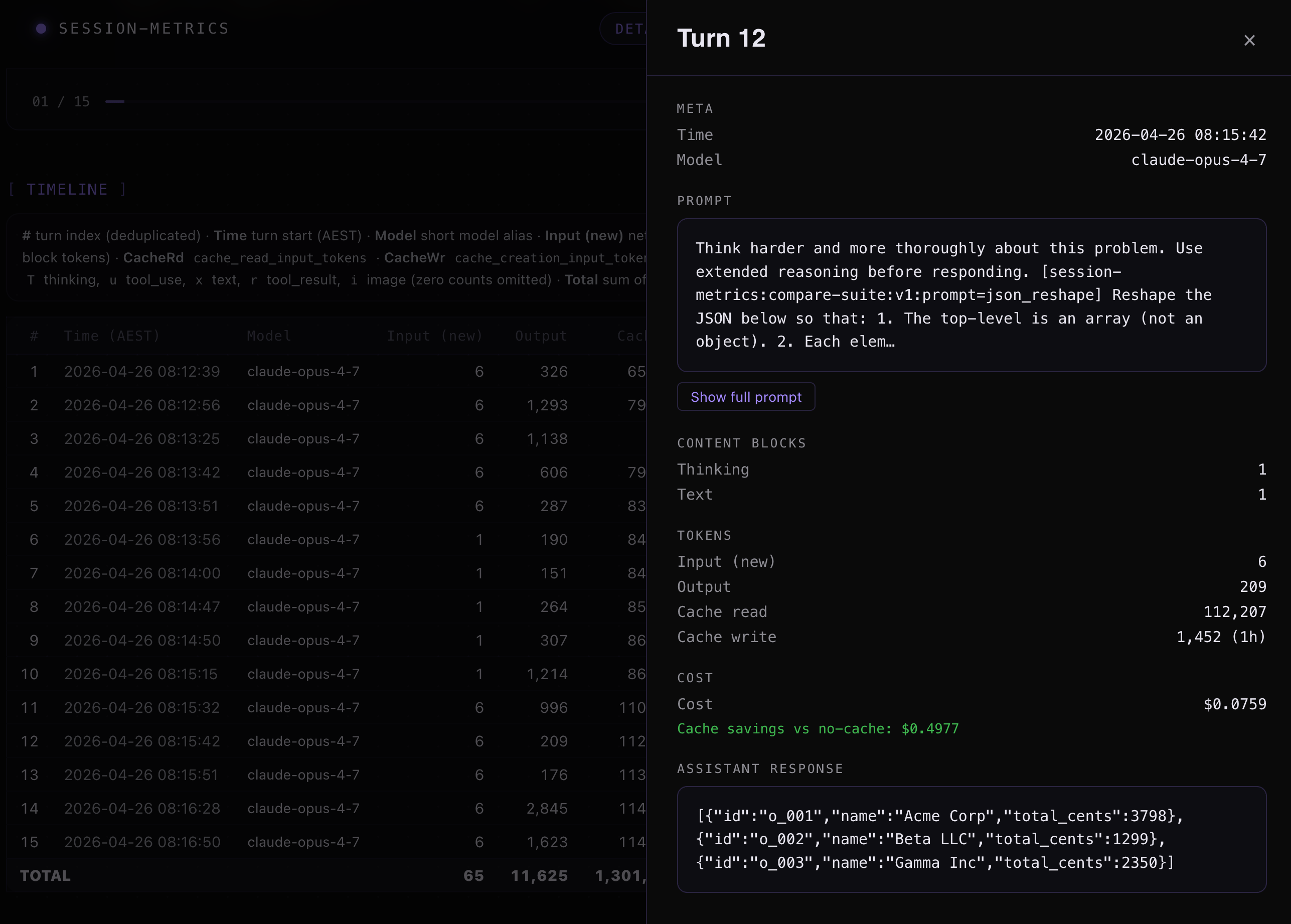The height and width of the screenshot is (924, 1291).
Task: Sort by Time (AEST) column header
Action: (x=111, y=336)
